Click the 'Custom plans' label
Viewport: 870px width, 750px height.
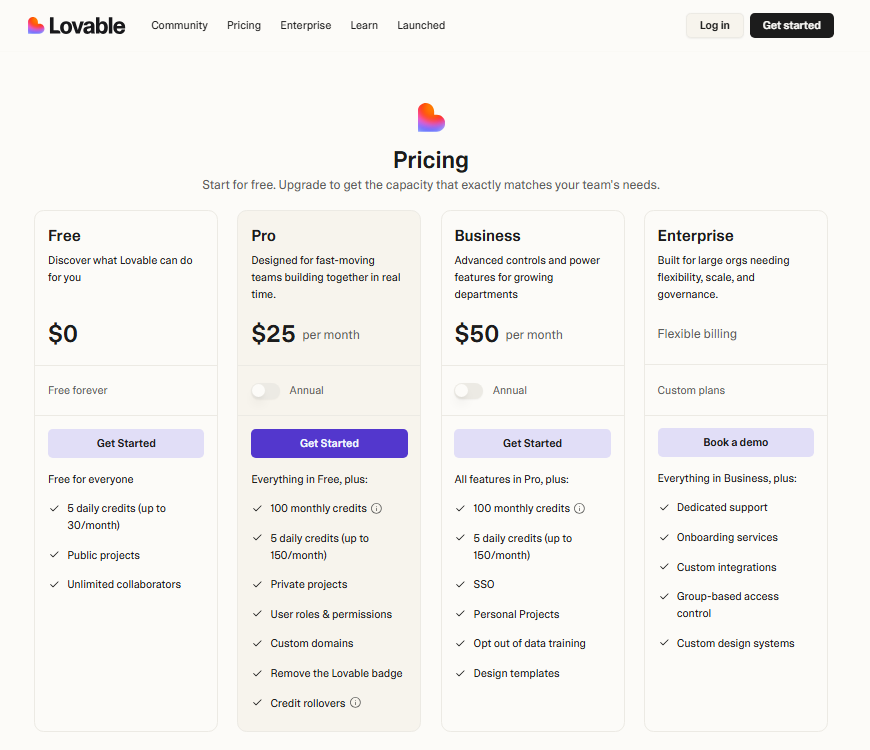click(691, 390)
